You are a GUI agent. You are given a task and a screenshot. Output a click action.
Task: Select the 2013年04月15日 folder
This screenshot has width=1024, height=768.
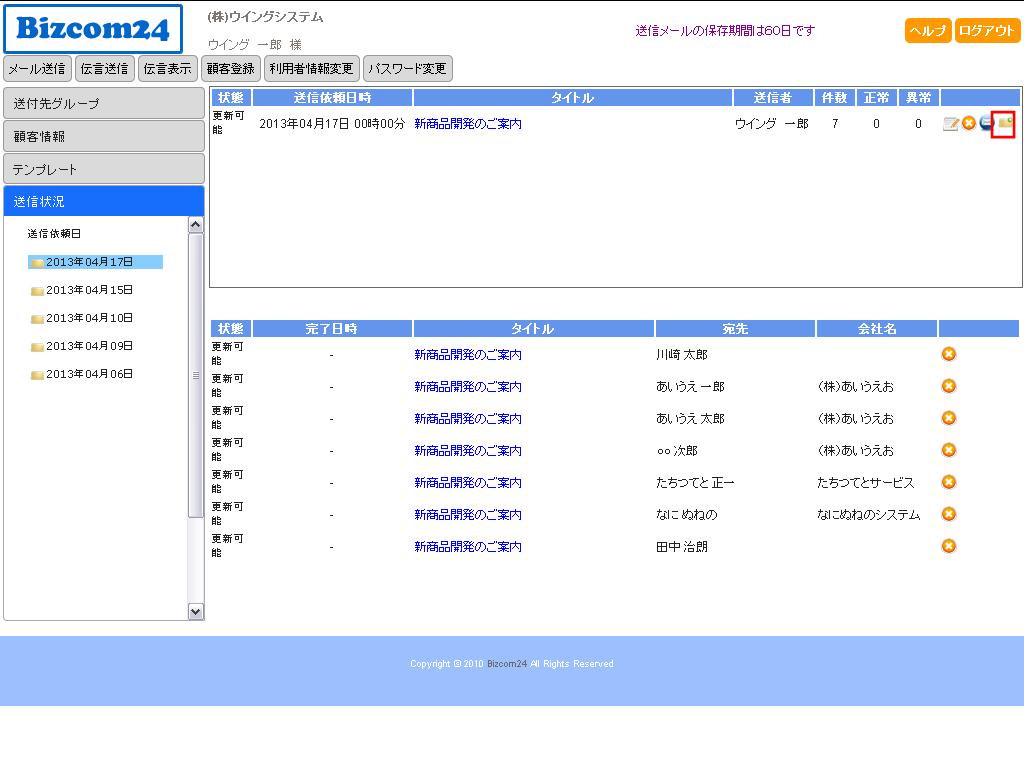89,290
